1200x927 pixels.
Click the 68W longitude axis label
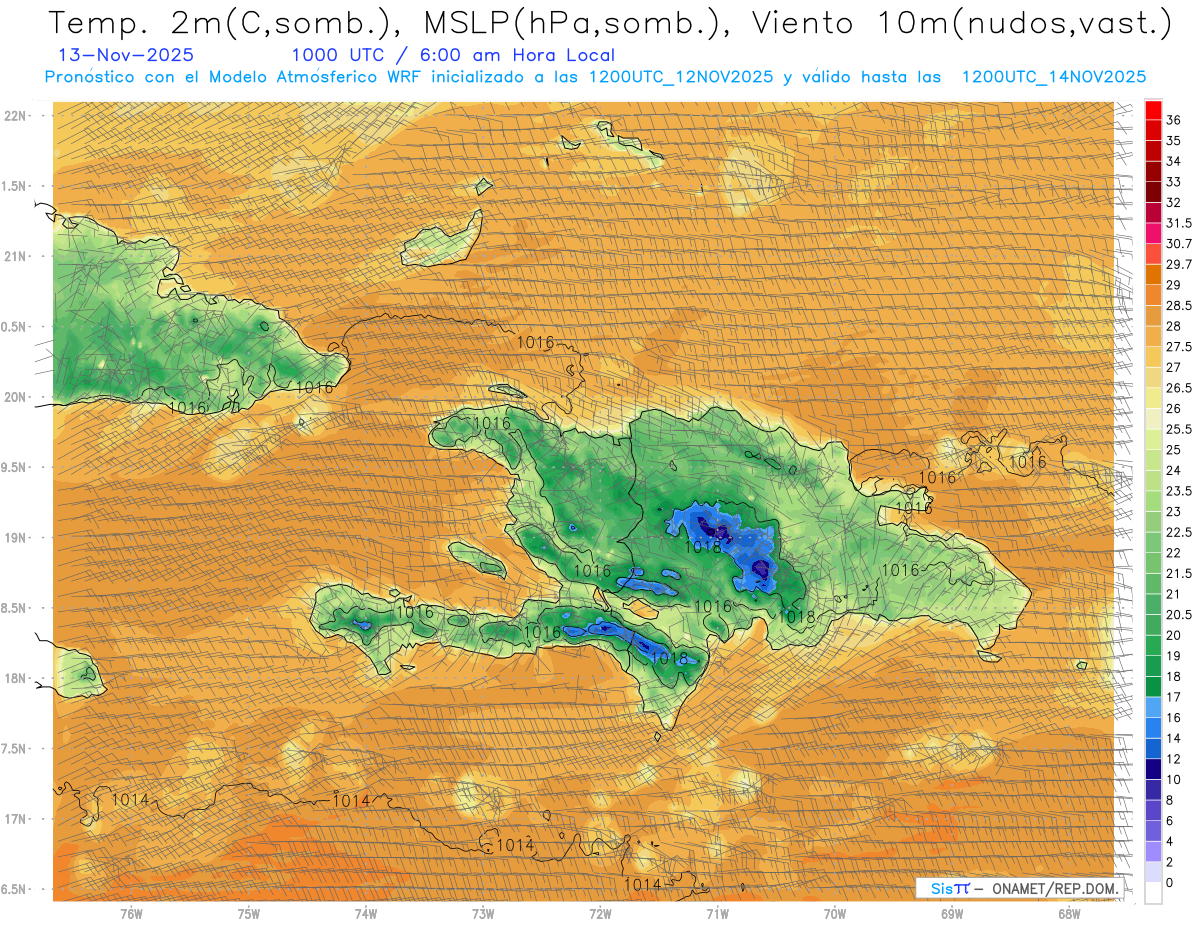point(1068,914)
